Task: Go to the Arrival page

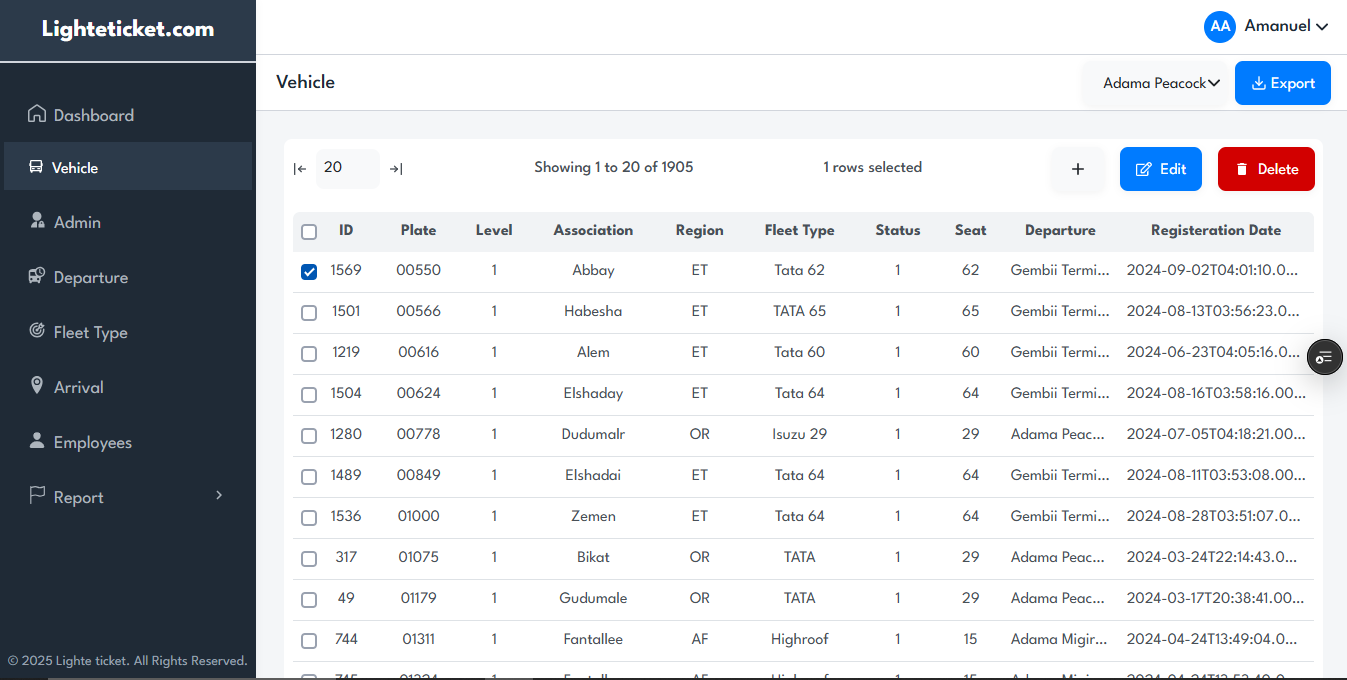Action: click(78, 386)
